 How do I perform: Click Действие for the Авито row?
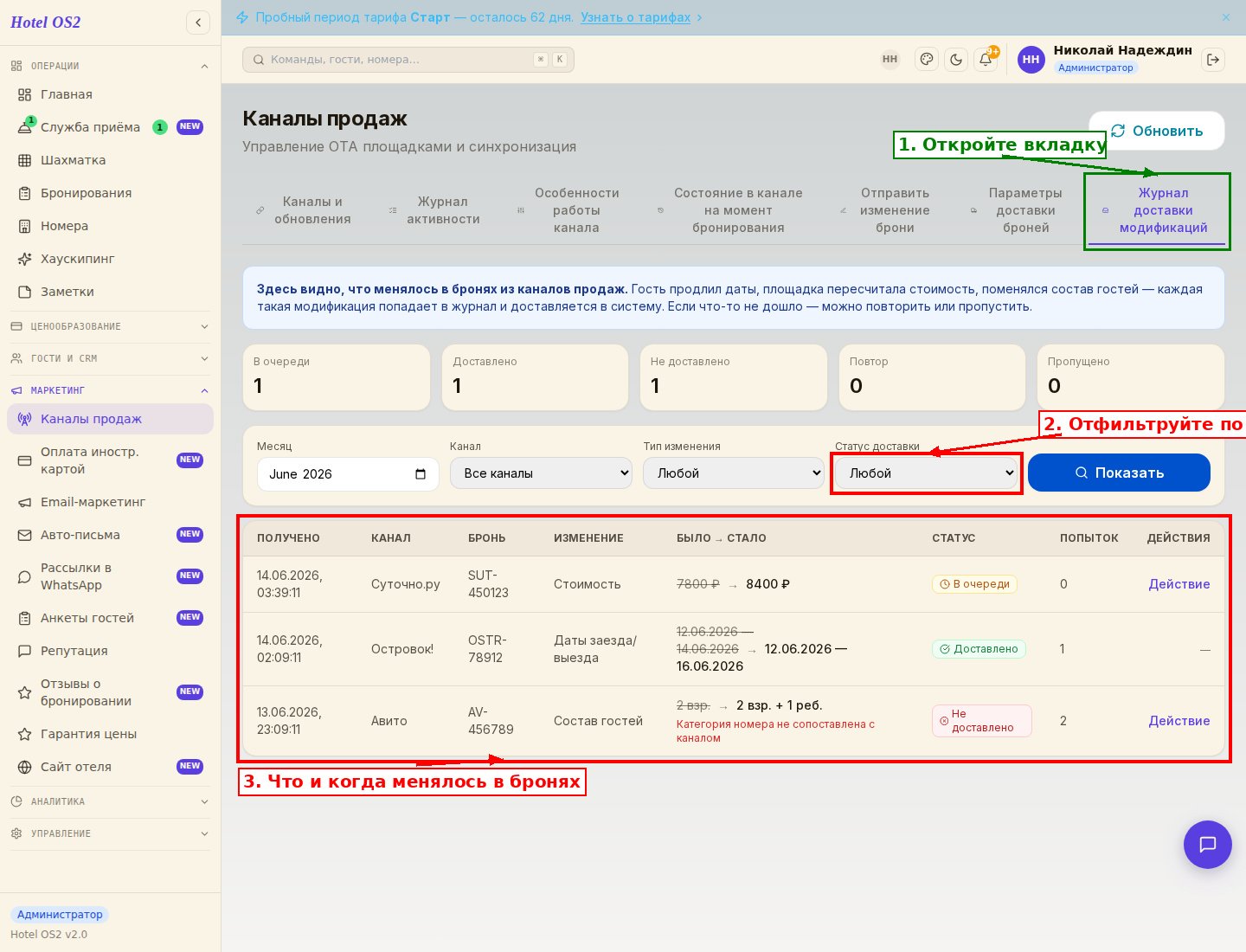[x=1179, y=721]
